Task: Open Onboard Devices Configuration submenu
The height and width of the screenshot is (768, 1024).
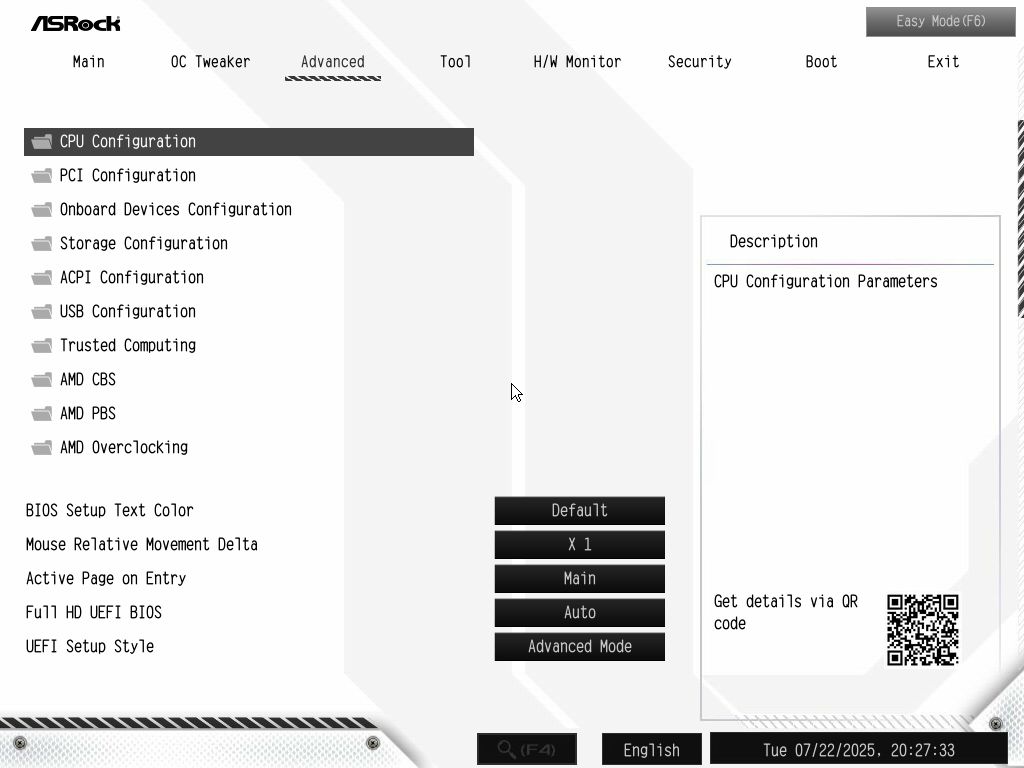Action: (176, 210)
